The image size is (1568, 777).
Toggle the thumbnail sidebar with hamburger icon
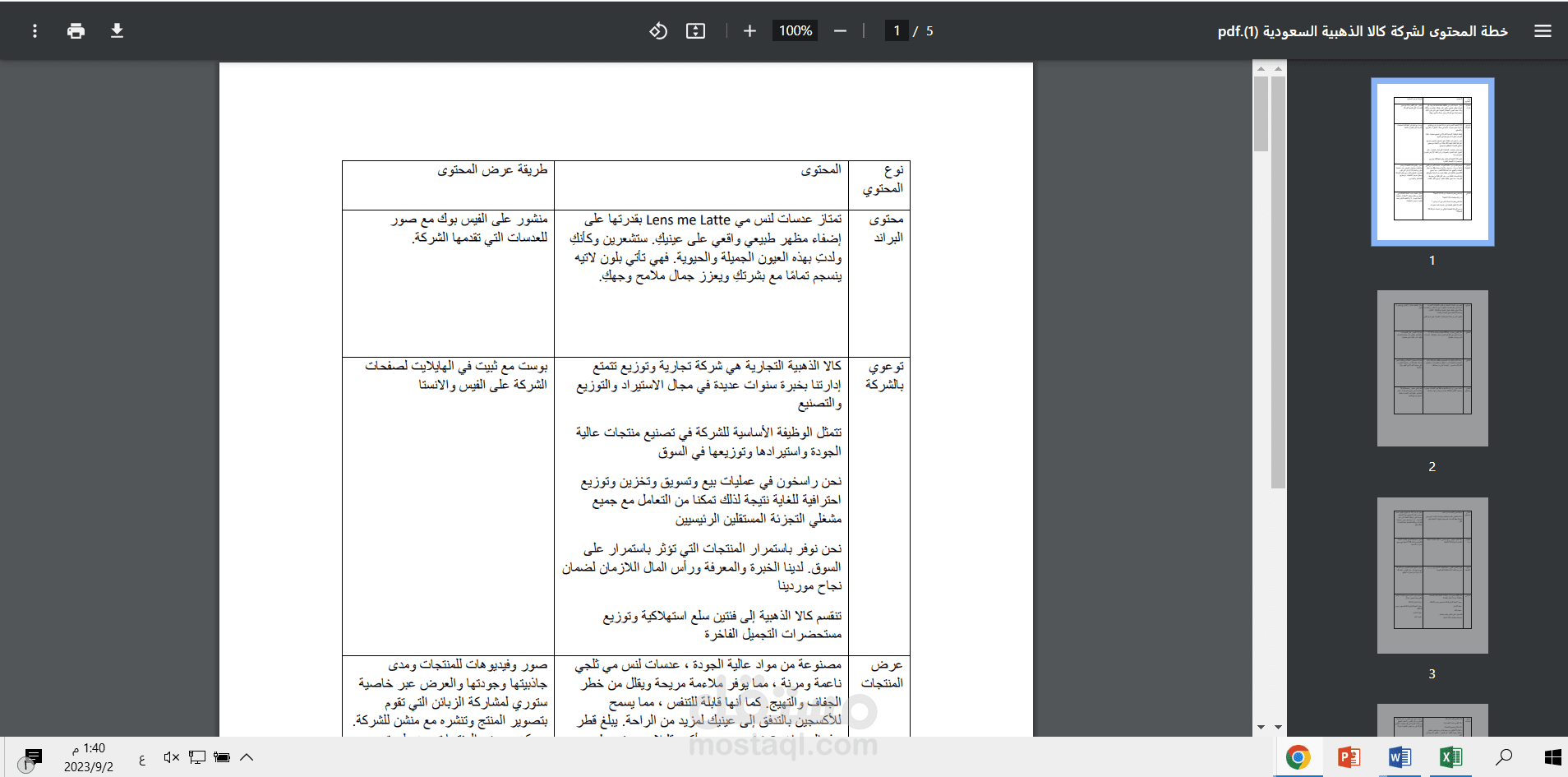(1543, 31)
